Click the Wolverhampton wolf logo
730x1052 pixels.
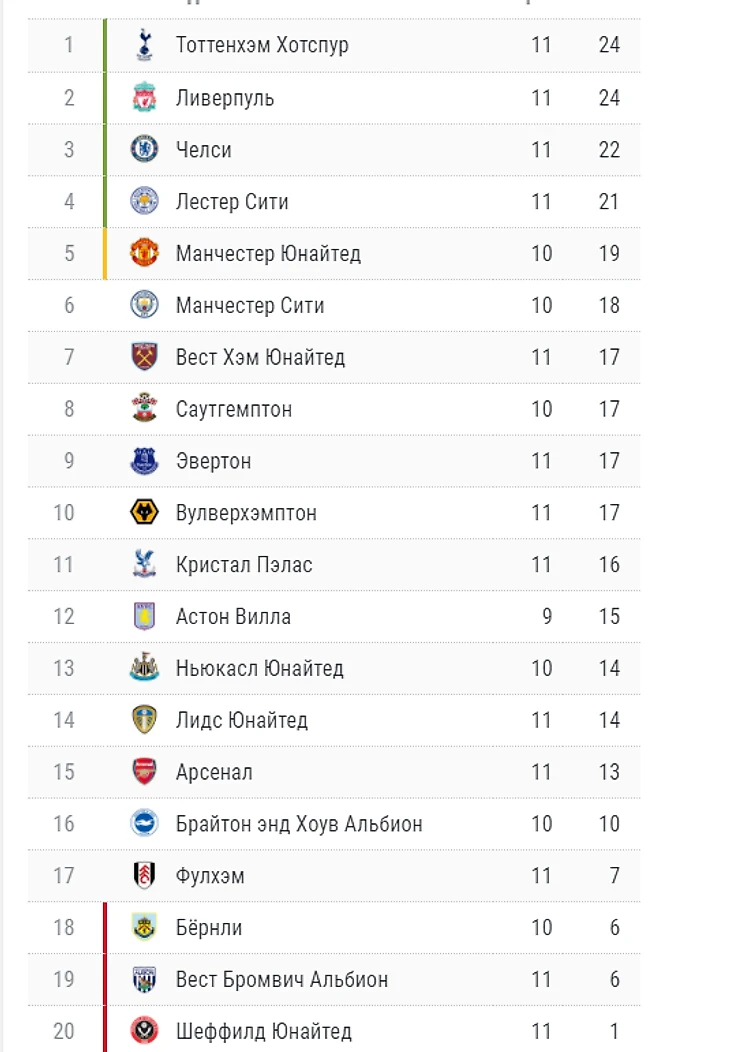tap(145, 513)
